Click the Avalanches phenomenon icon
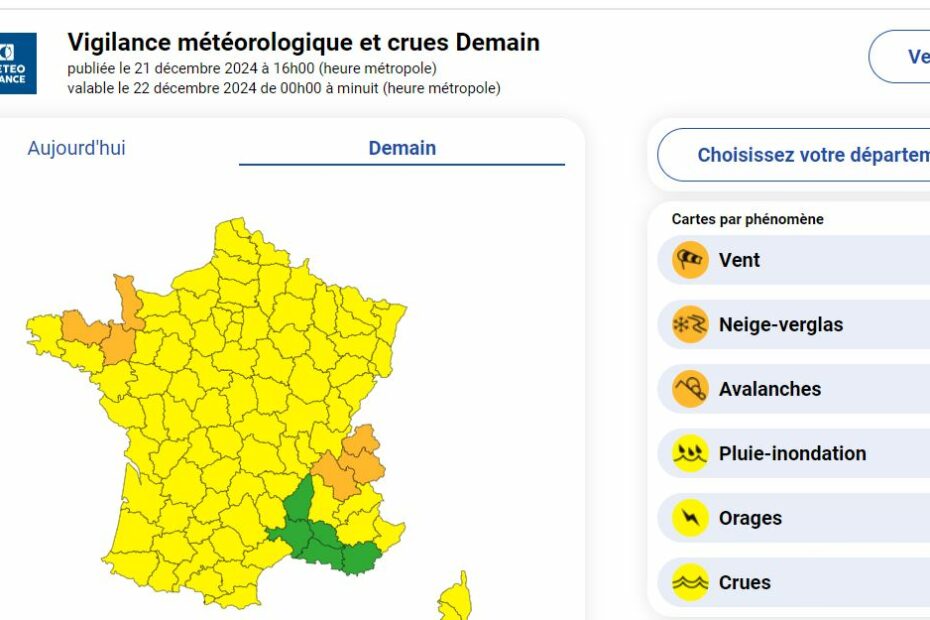The image size is (930, 620). 690,389
